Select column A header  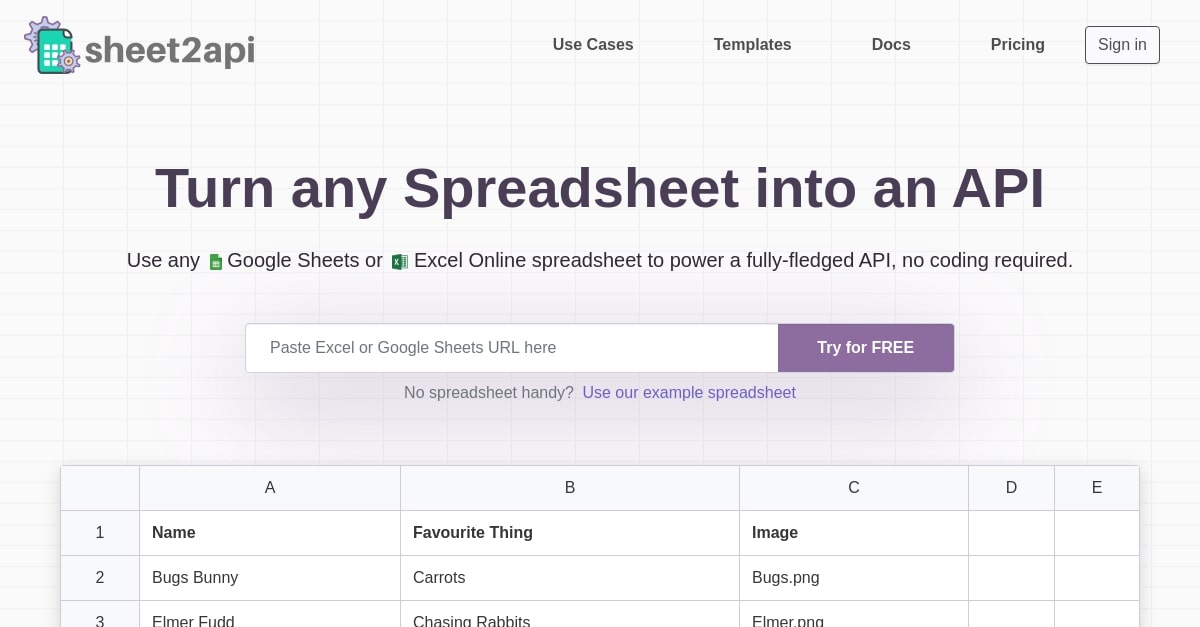(270, 488)
